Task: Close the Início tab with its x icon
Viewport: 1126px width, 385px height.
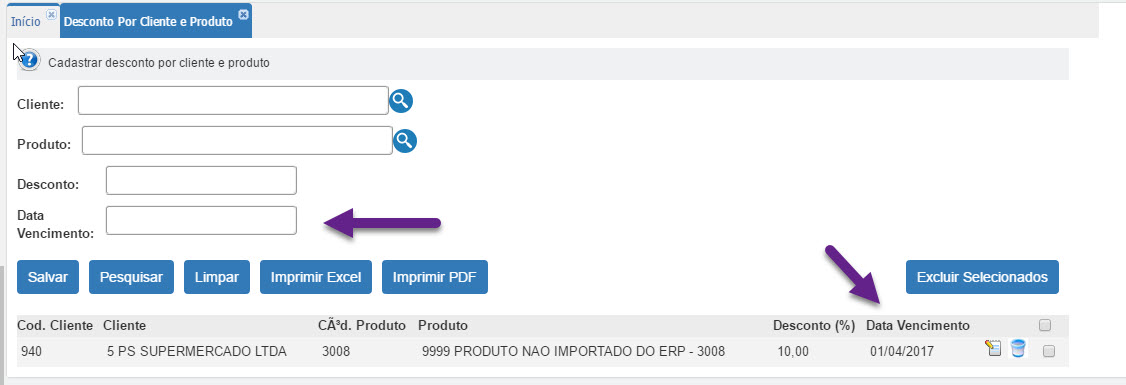Action: click(x=51, y=14)
